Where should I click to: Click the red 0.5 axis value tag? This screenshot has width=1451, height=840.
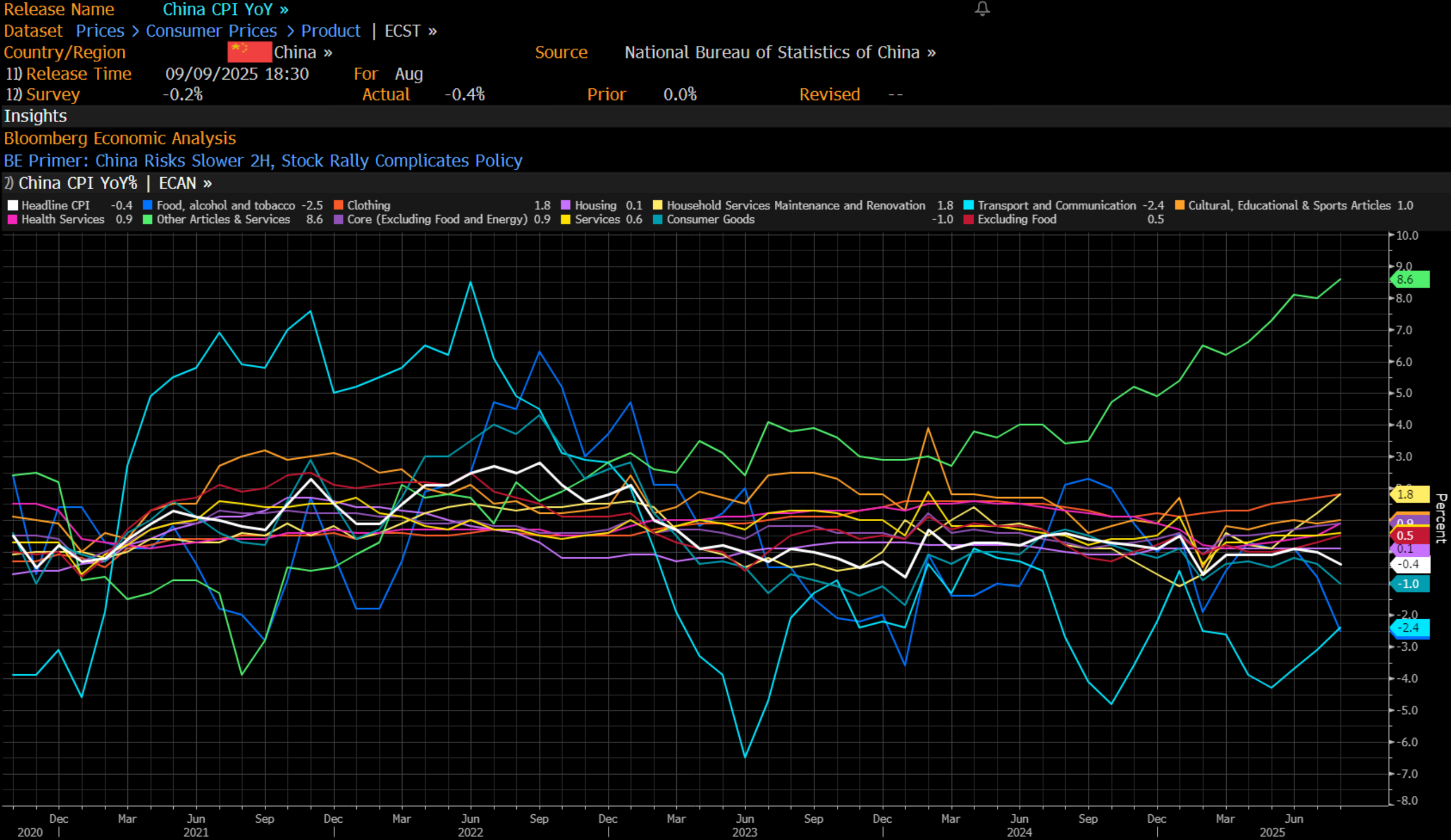[x=1409, y=536]
